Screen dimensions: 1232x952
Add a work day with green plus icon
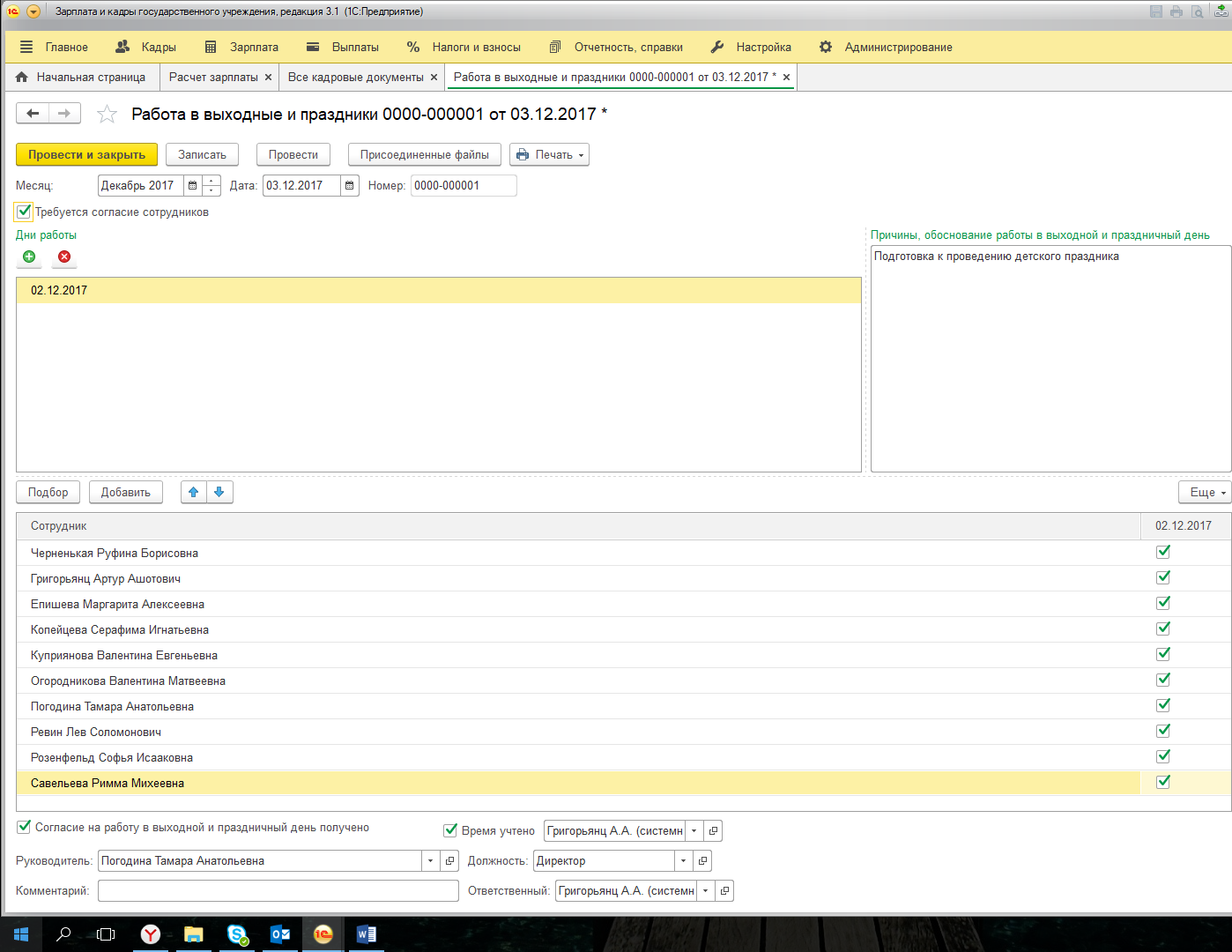[29, 257]
